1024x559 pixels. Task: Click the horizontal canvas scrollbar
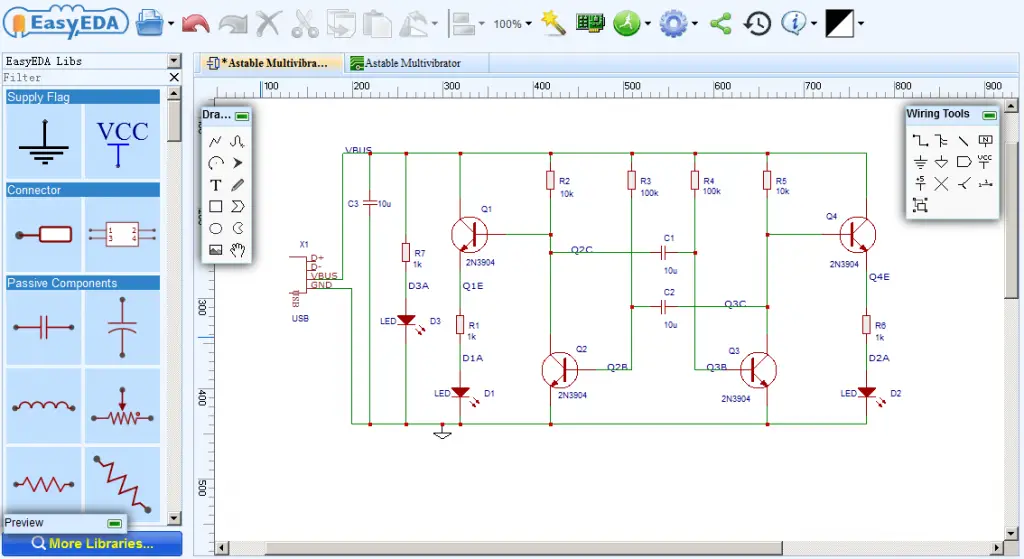[523, 548]
